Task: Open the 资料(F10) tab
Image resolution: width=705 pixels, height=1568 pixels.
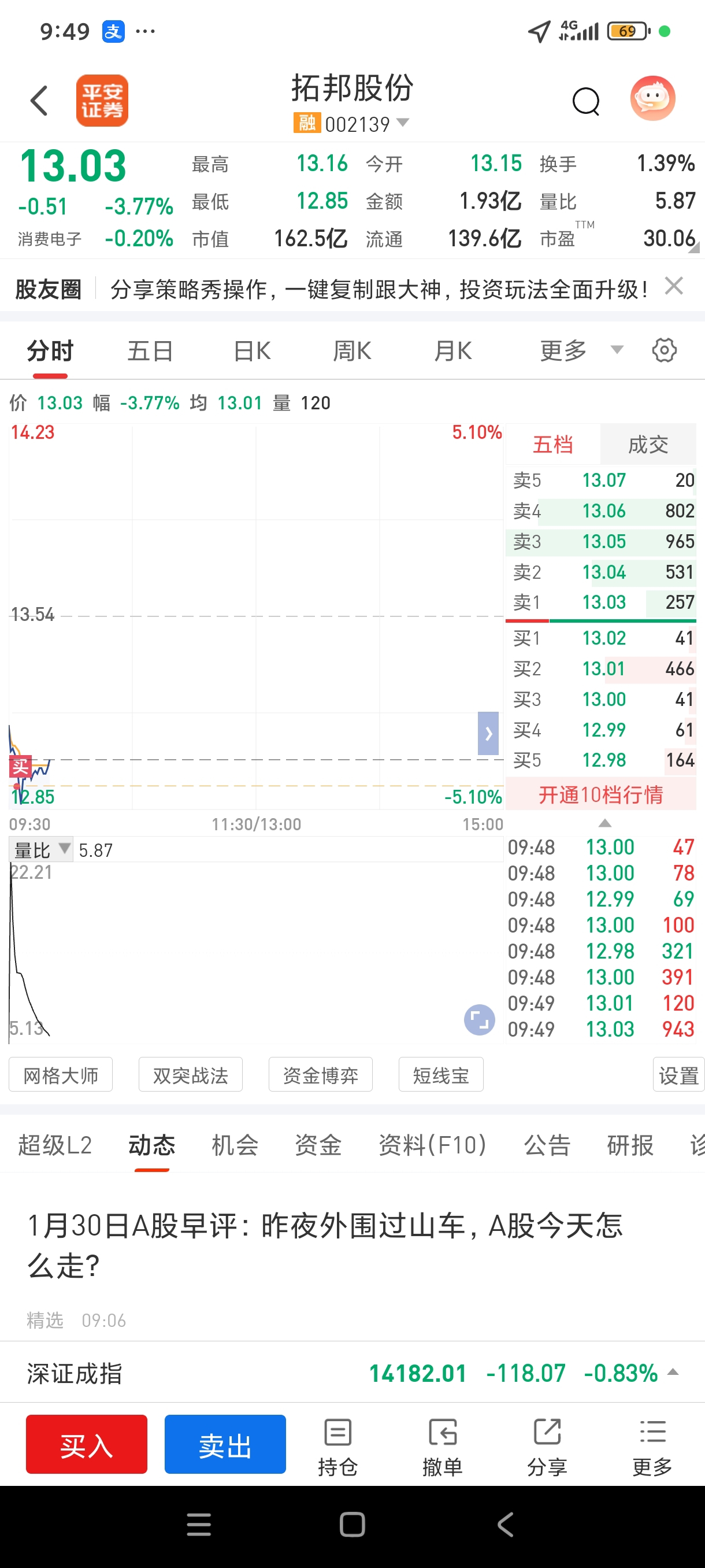Action: pos(432,1145)
